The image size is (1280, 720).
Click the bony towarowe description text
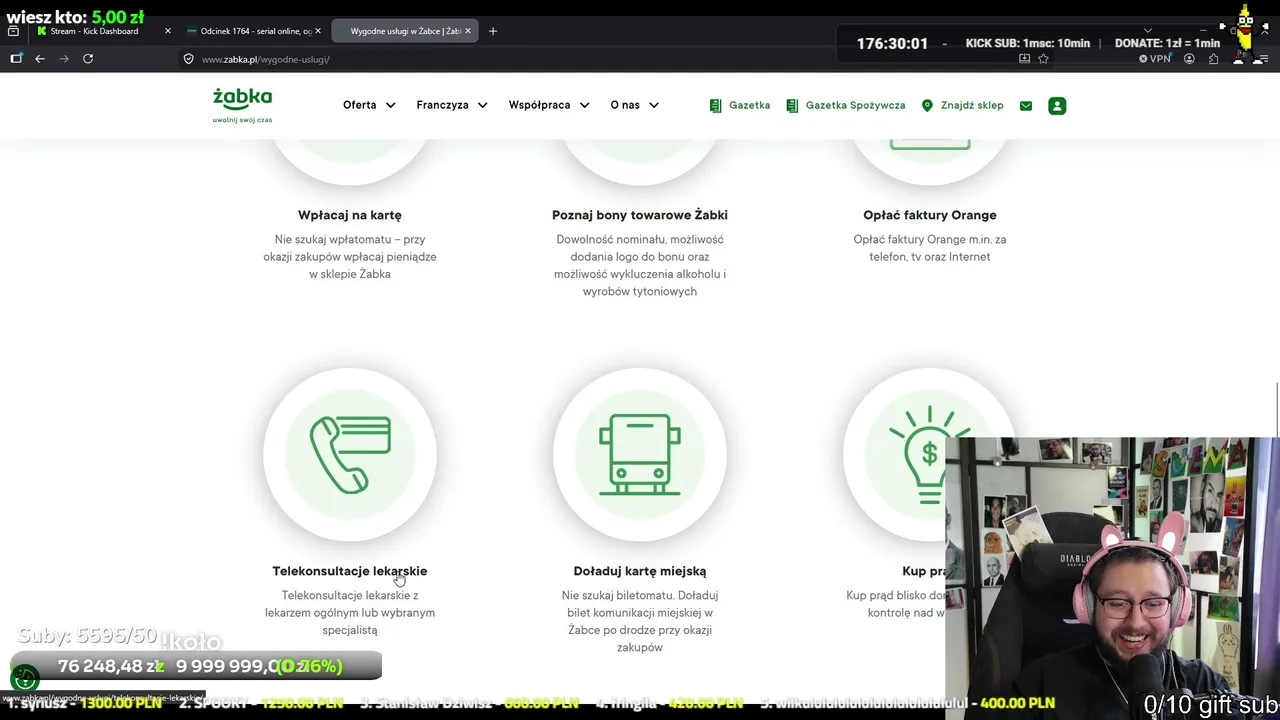[x=640, y=265]
